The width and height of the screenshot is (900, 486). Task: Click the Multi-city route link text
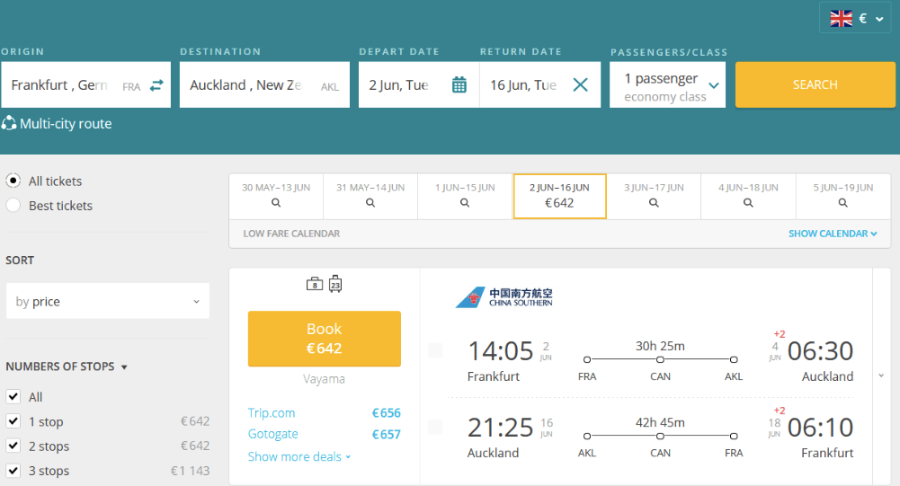65,123
